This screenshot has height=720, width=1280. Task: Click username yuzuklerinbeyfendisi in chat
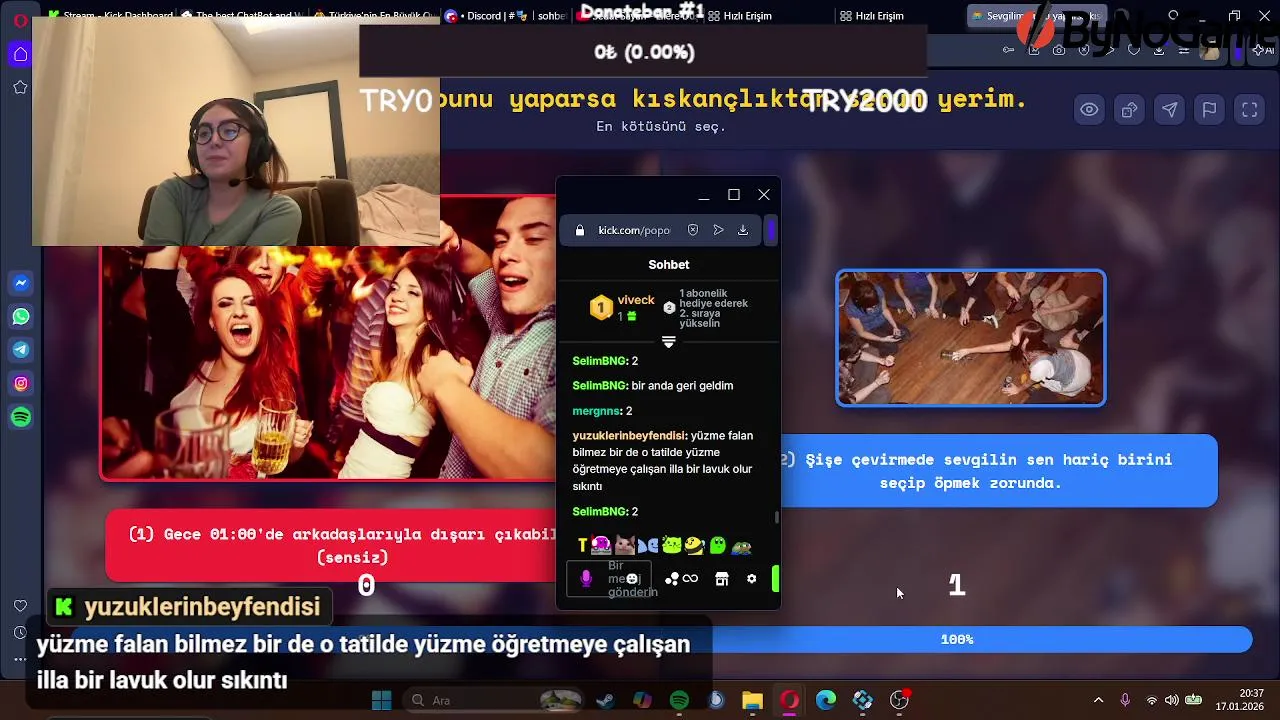629,436
